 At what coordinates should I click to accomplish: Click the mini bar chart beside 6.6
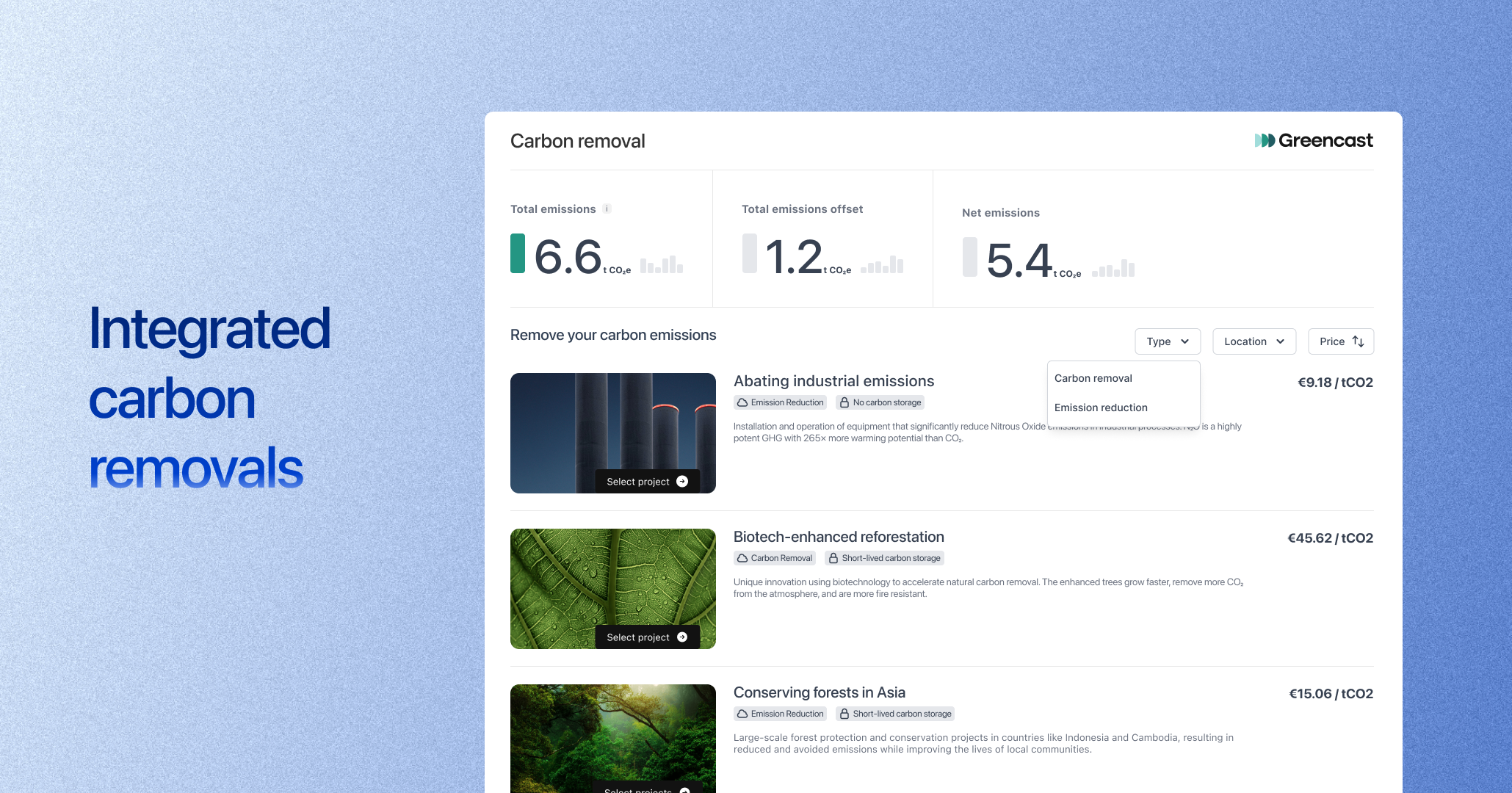(662, 264)
